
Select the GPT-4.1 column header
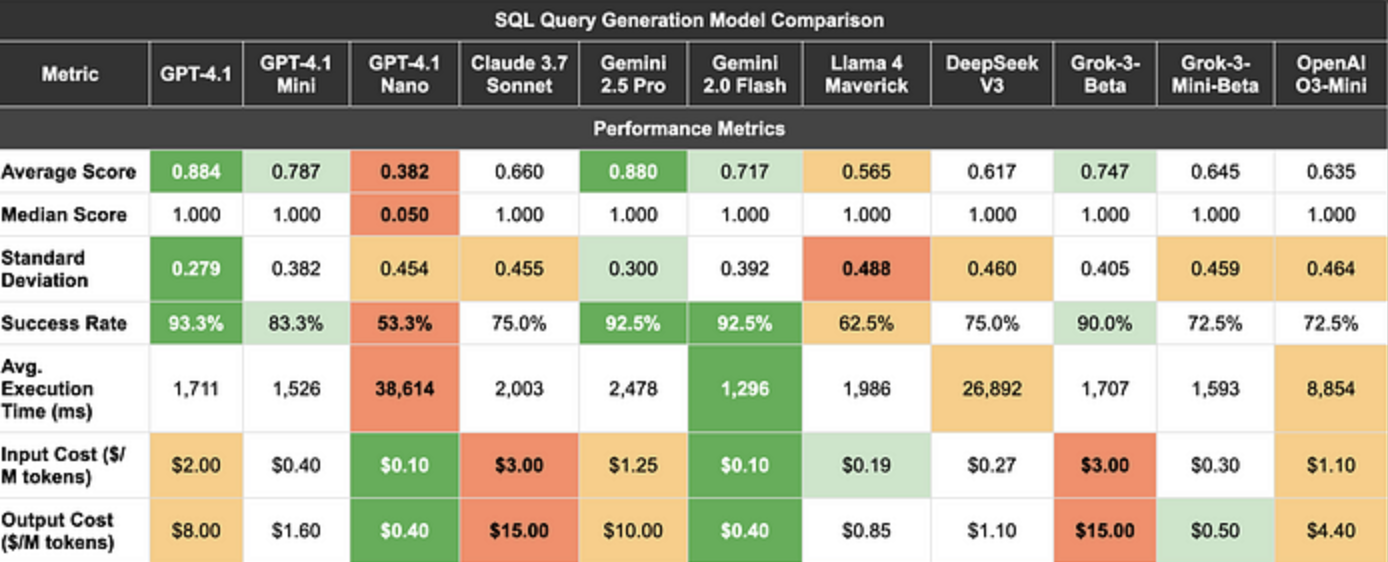point(196,74)
